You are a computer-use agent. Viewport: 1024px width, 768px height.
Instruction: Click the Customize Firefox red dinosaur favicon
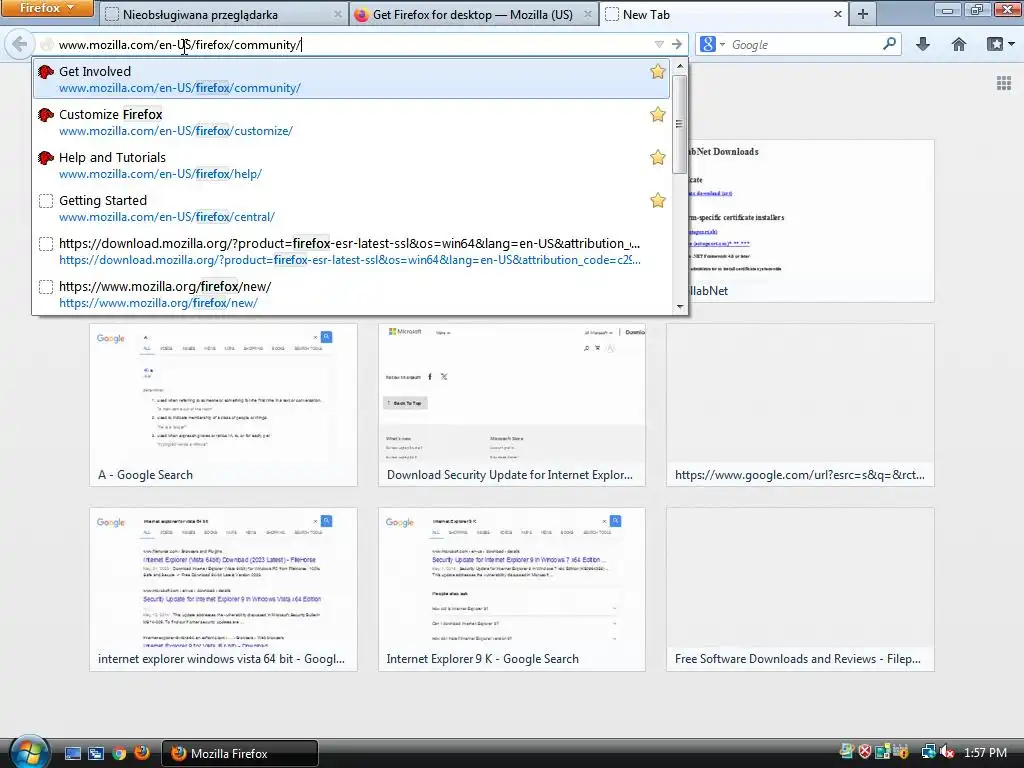tap(46, 114)
